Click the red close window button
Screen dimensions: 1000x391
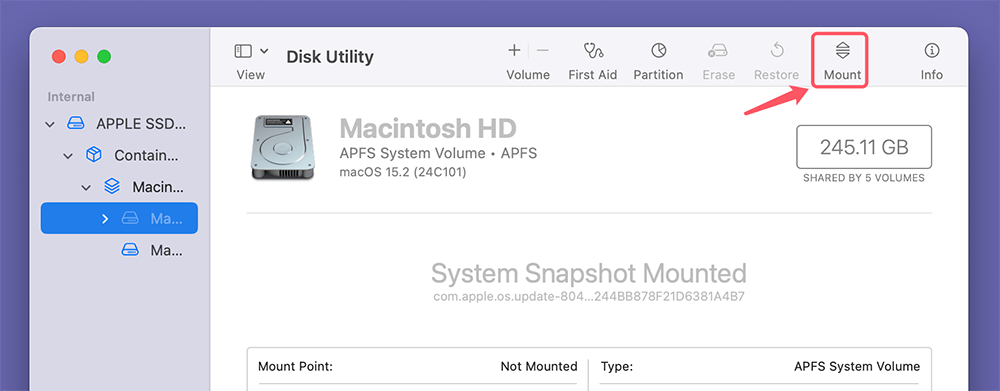point(59,56)
